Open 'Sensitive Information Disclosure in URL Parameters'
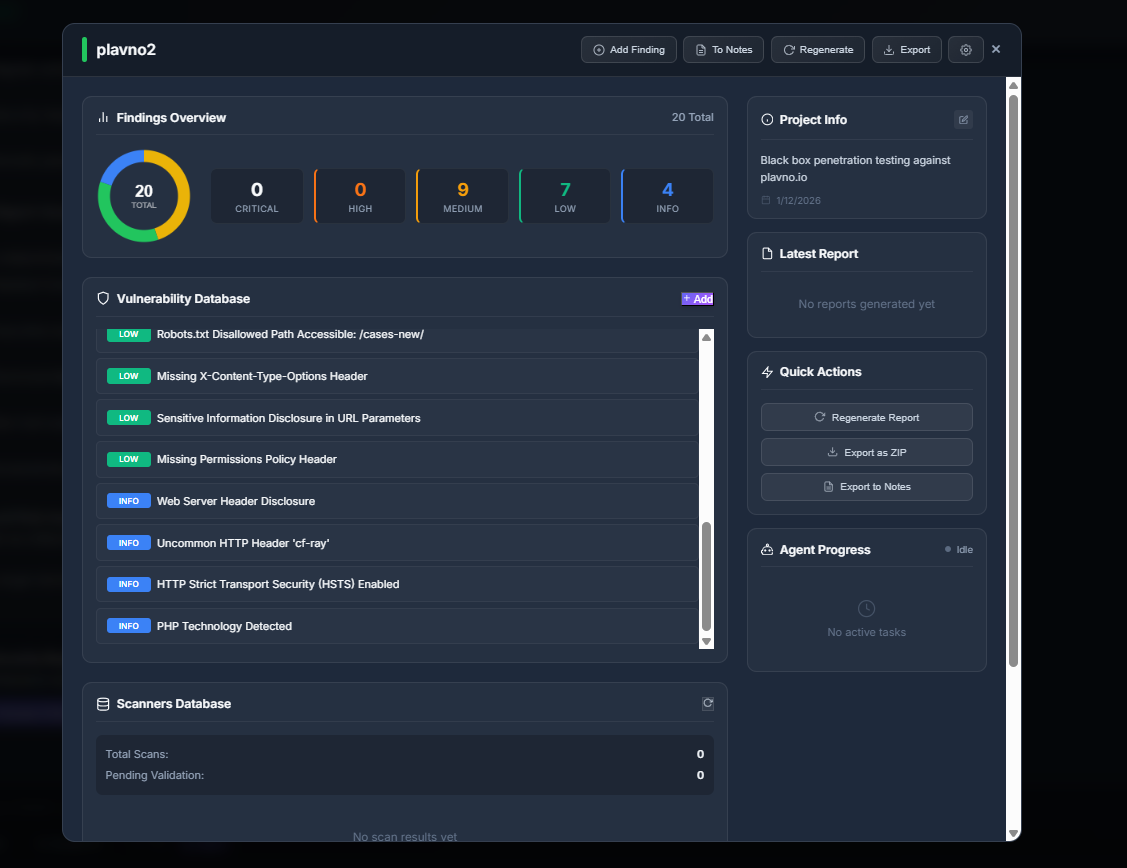 click(287, 417)
